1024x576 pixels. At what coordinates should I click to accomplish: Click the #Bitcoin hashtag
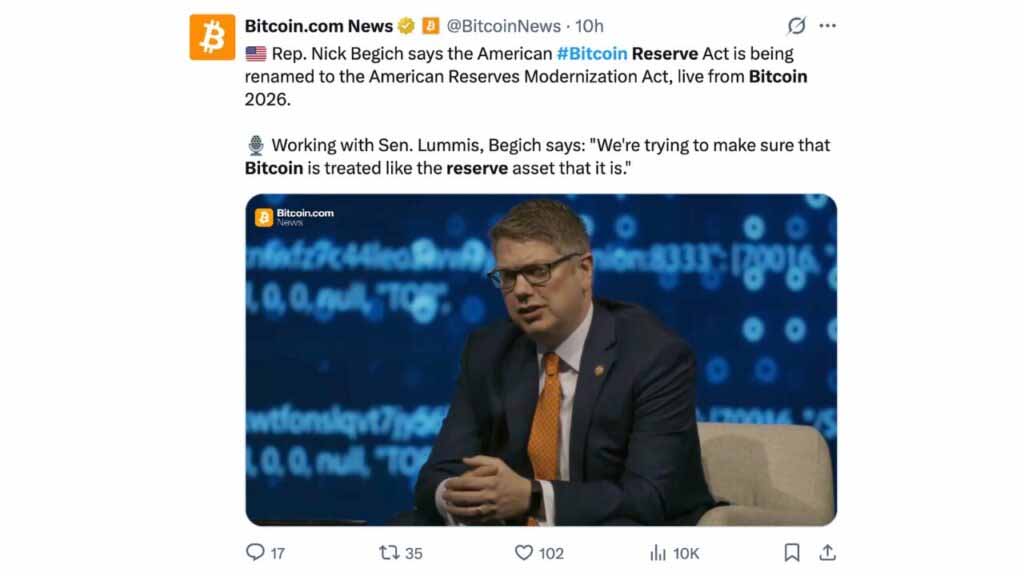tap(591, 53)
